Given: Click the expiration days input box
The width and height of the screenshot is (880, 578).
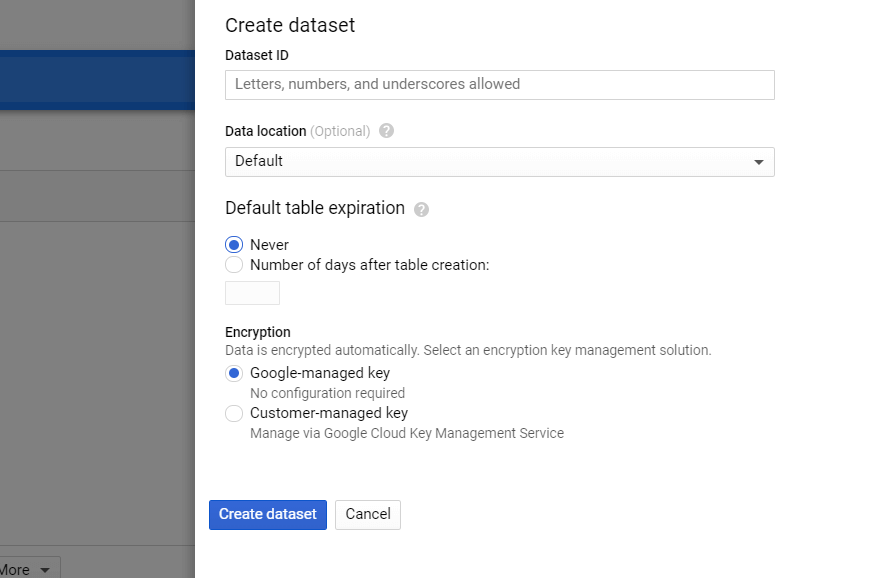Looking at the screenshot, I should click(251, 292).
